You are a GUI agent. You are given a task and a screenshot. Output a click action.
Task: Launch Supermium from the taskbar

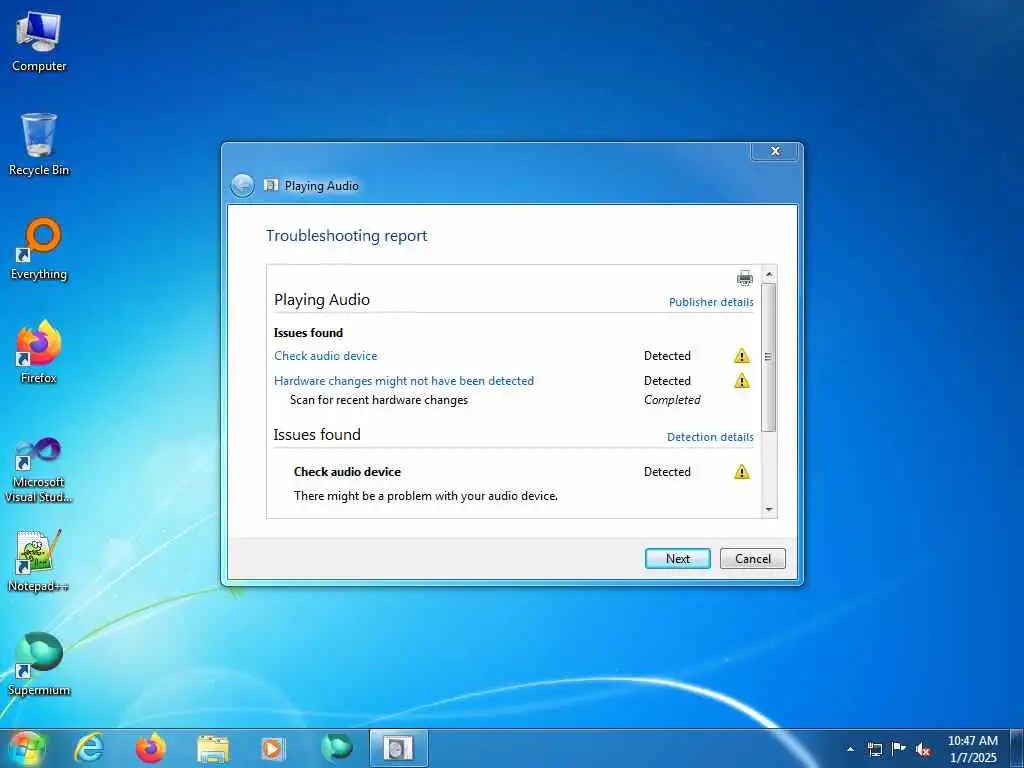pyautogui.click(x=336, y=748)
